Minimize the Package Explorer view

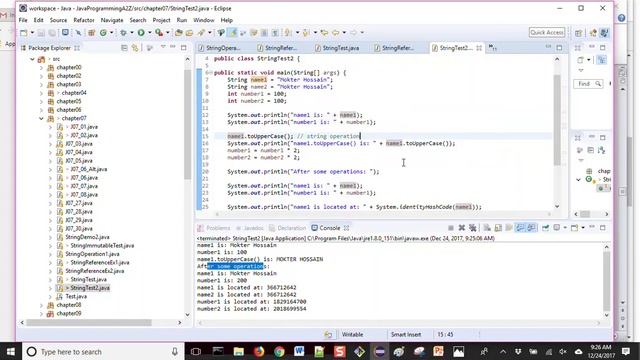pyautogui.click(x=173, y=47)
